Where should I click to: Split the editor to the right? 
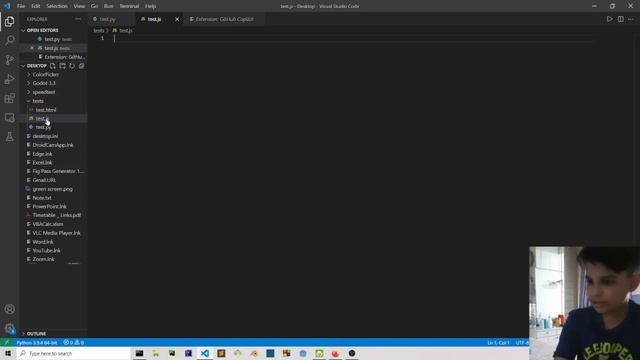[620, 19]
